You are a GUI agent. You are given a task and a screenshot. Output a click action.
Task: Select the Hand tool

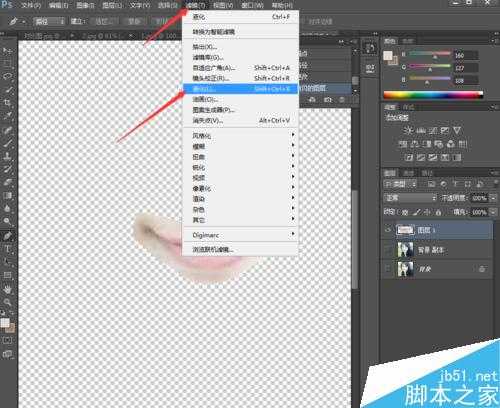coord(7,289)
